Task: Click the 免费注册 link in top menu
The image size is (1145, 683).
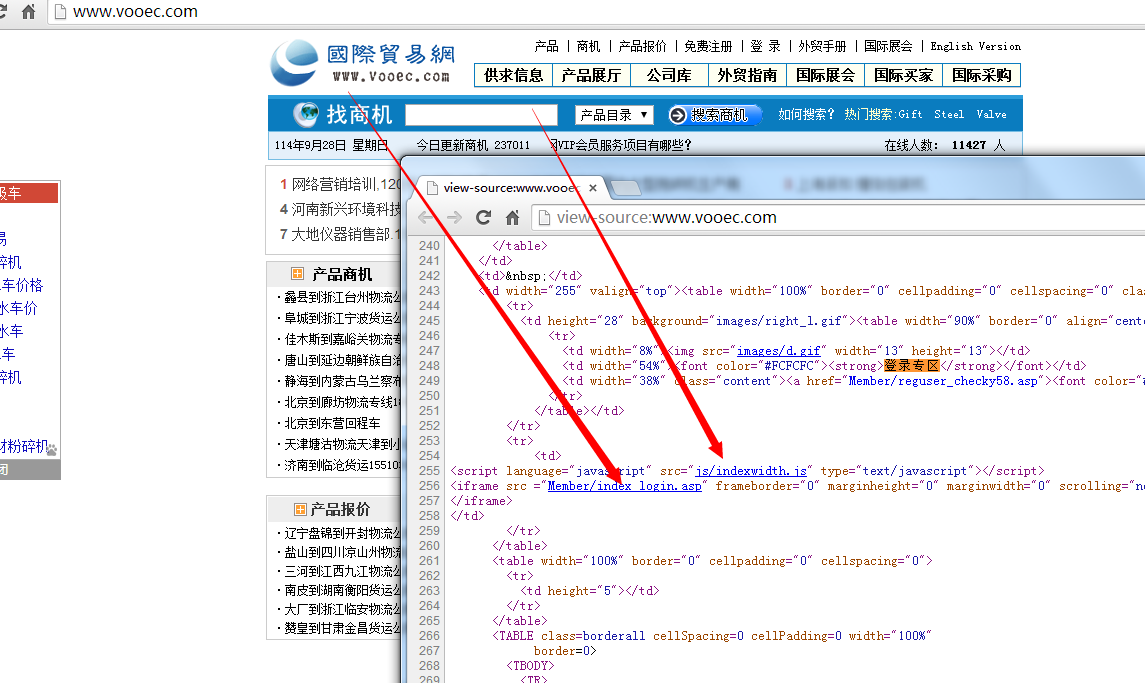Action: point(708,46)
